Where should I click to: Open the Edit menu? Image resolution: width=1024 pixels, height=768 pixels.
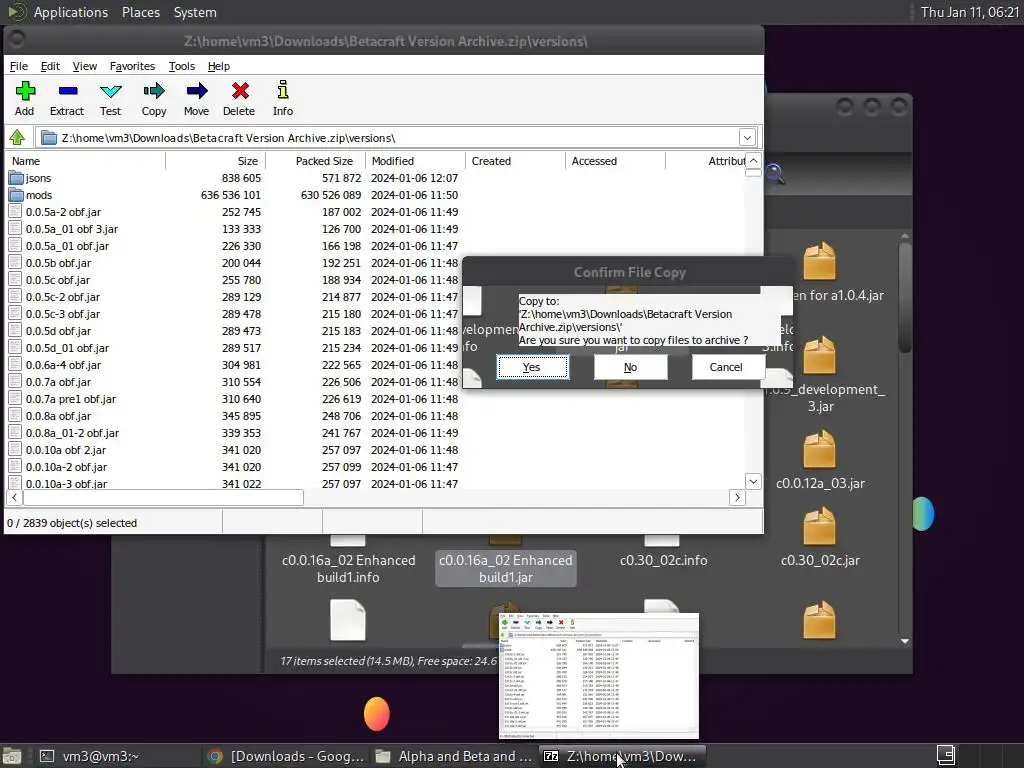point(50,66)
